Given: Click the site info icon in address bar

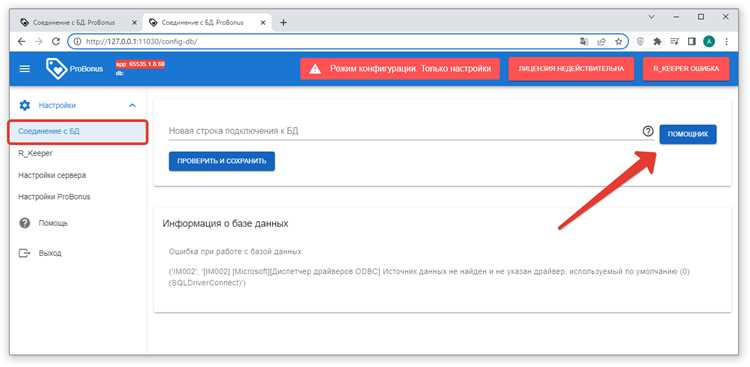Looking at the screenshot, I should click(x=77, y=42).
